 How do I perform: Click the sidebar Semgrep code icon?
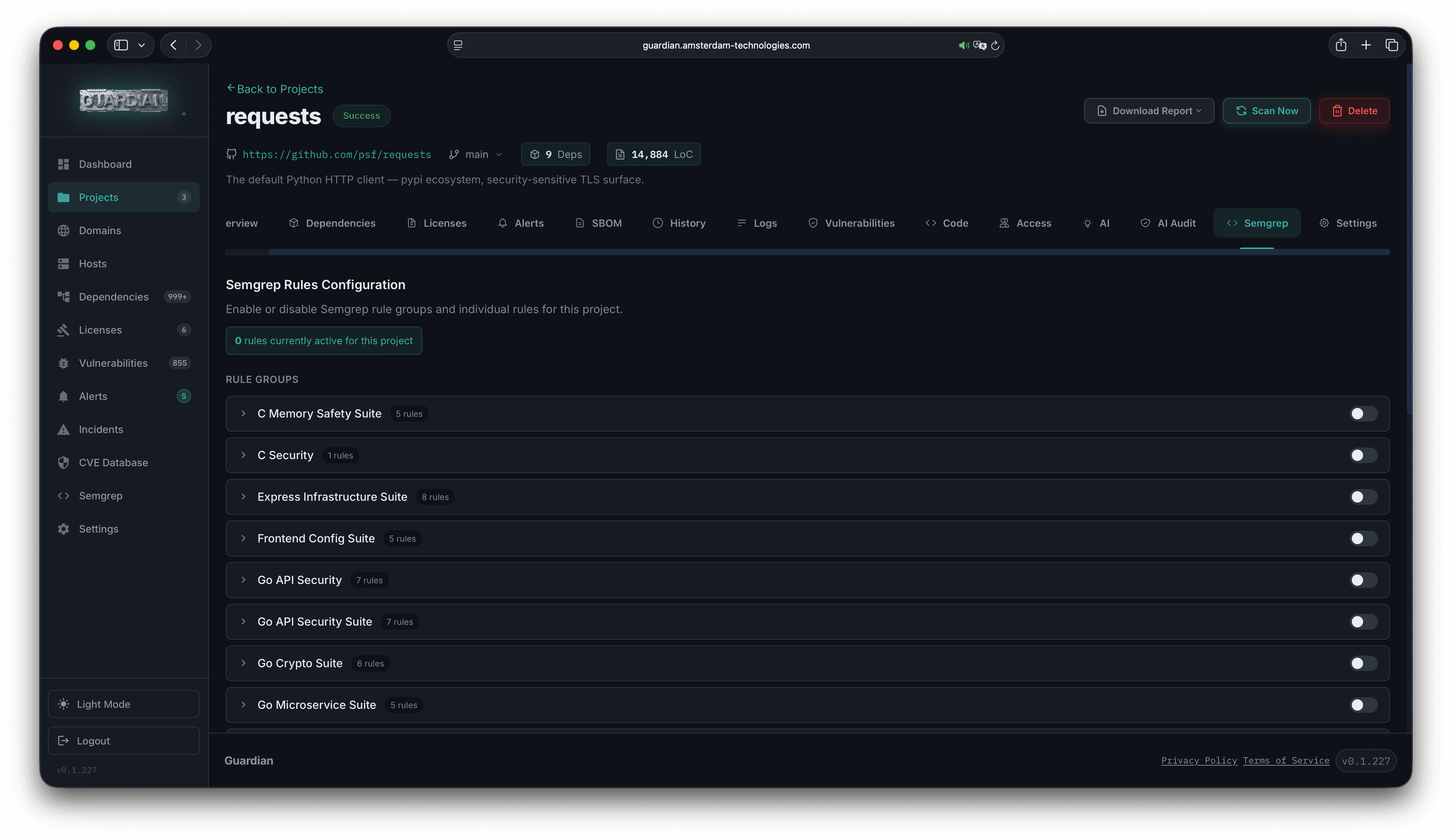pos(64,496)
